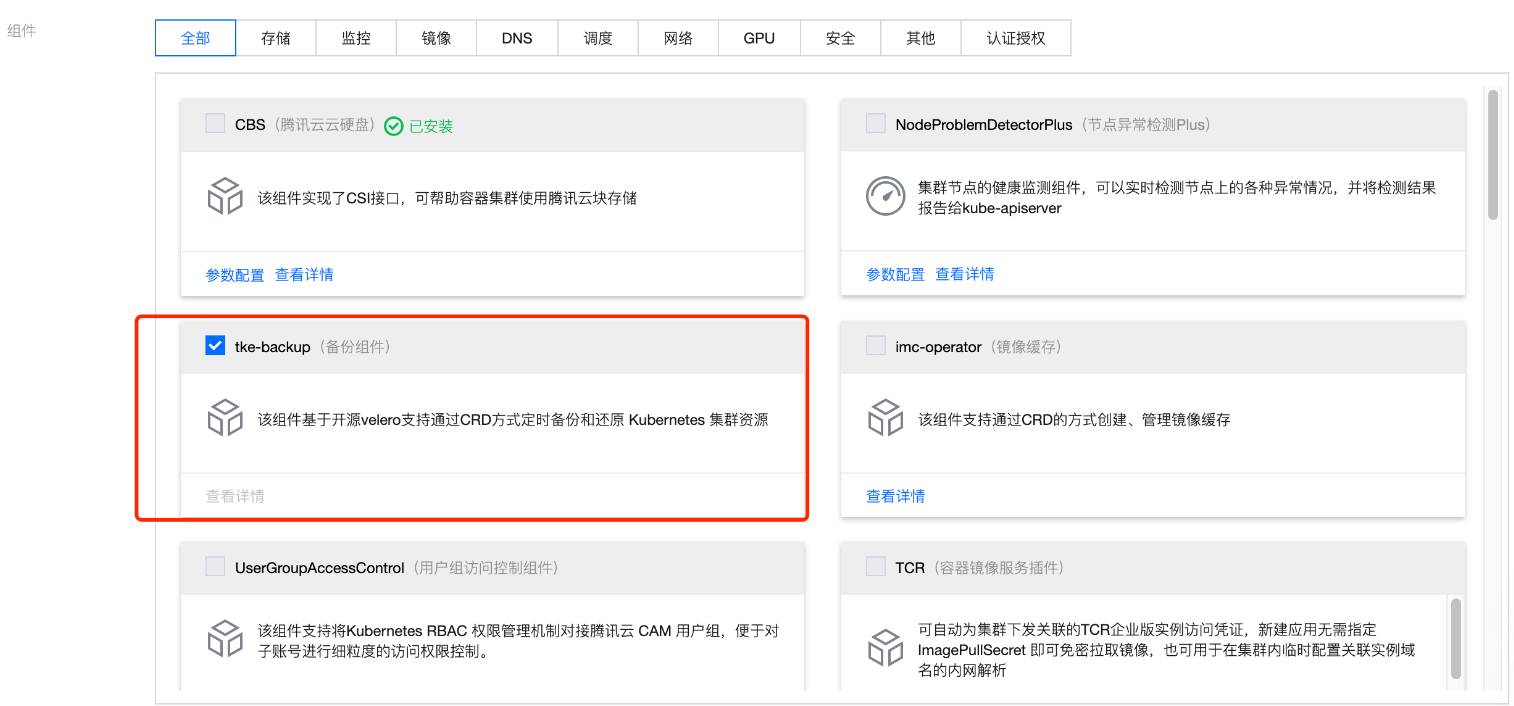Screen dimensions: 1514x706
Task: Switch to the DNS tab
Action: [517, 38]
